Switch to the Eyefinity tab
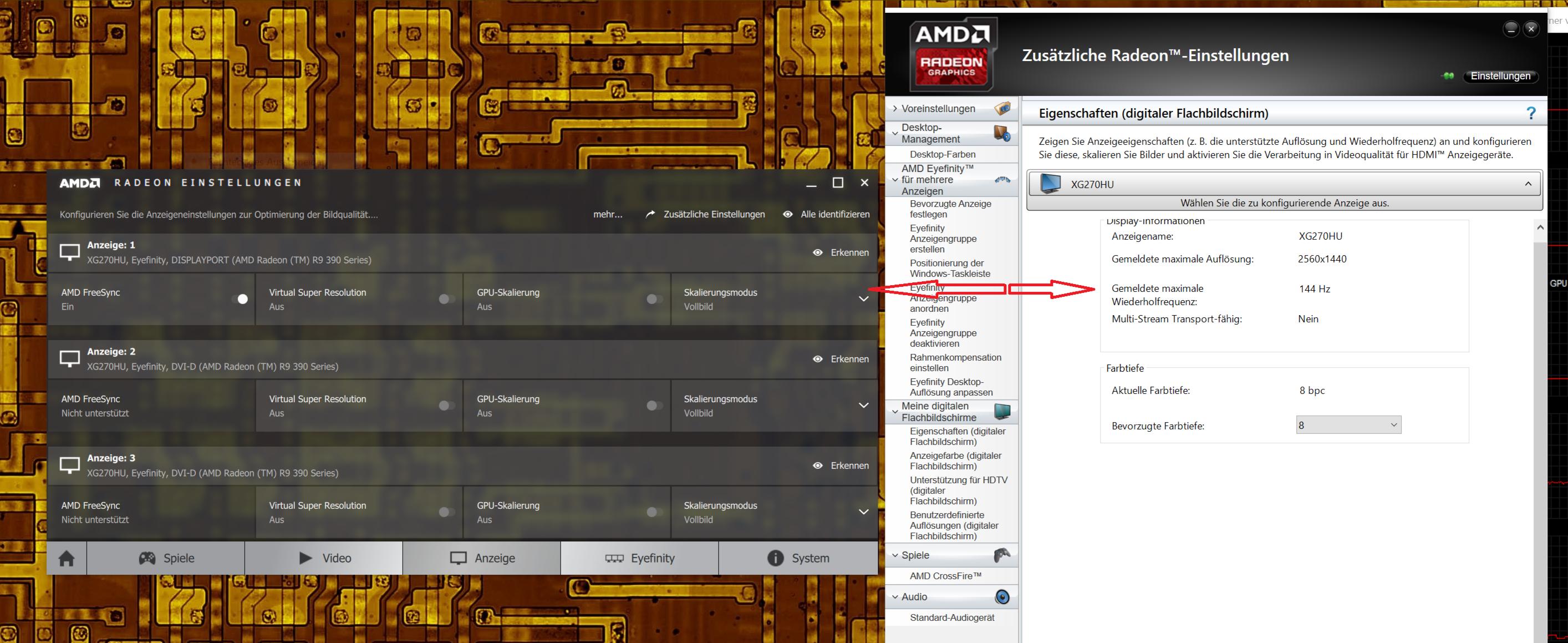The height and width of the screenshot is (643, 1568). click(639, 558)
